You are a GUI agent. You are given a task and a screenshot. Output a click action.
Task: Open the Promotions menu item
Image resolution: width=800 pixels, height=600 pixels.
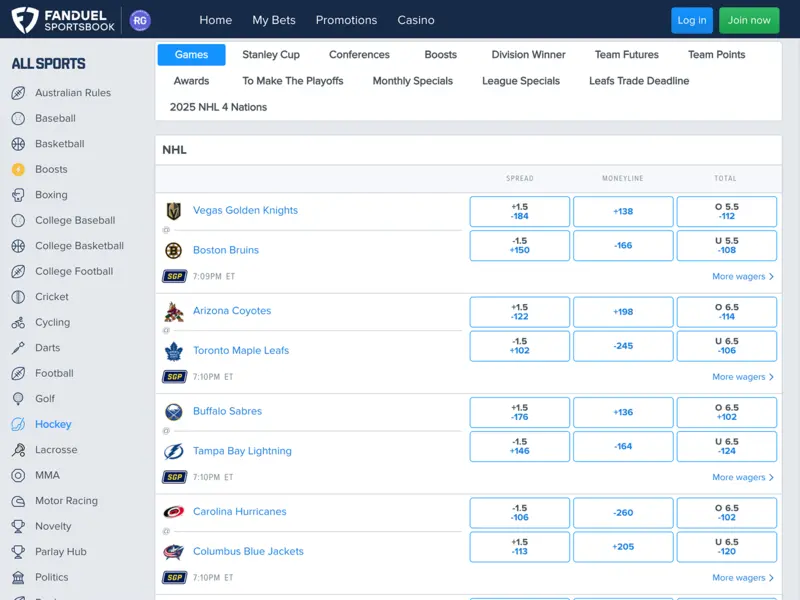346,19
